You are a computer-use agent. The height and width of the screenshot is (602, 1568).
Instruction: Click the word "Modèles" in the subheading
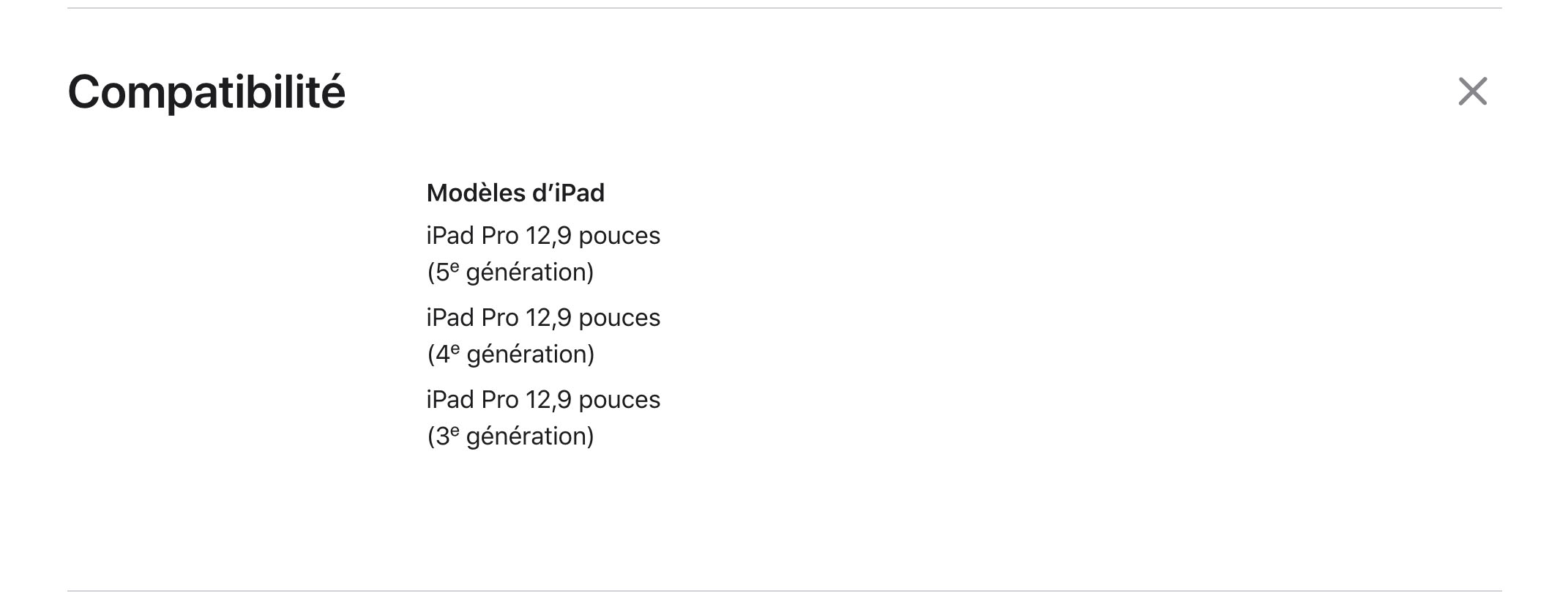(474, 193)
